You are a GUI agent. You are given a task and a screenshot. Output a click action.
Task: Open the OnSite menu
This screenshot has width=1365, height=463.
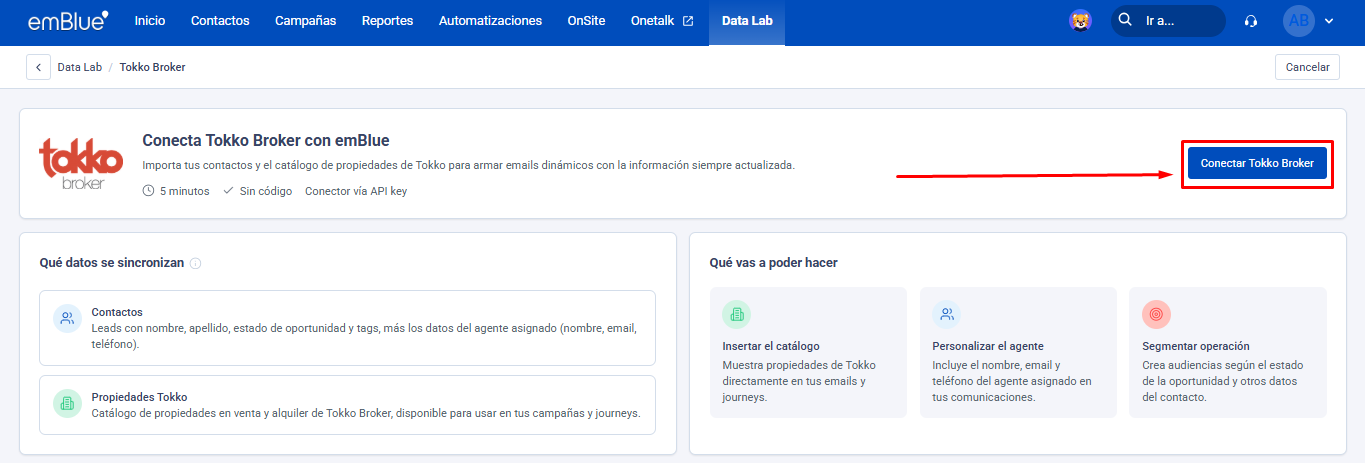586,20
